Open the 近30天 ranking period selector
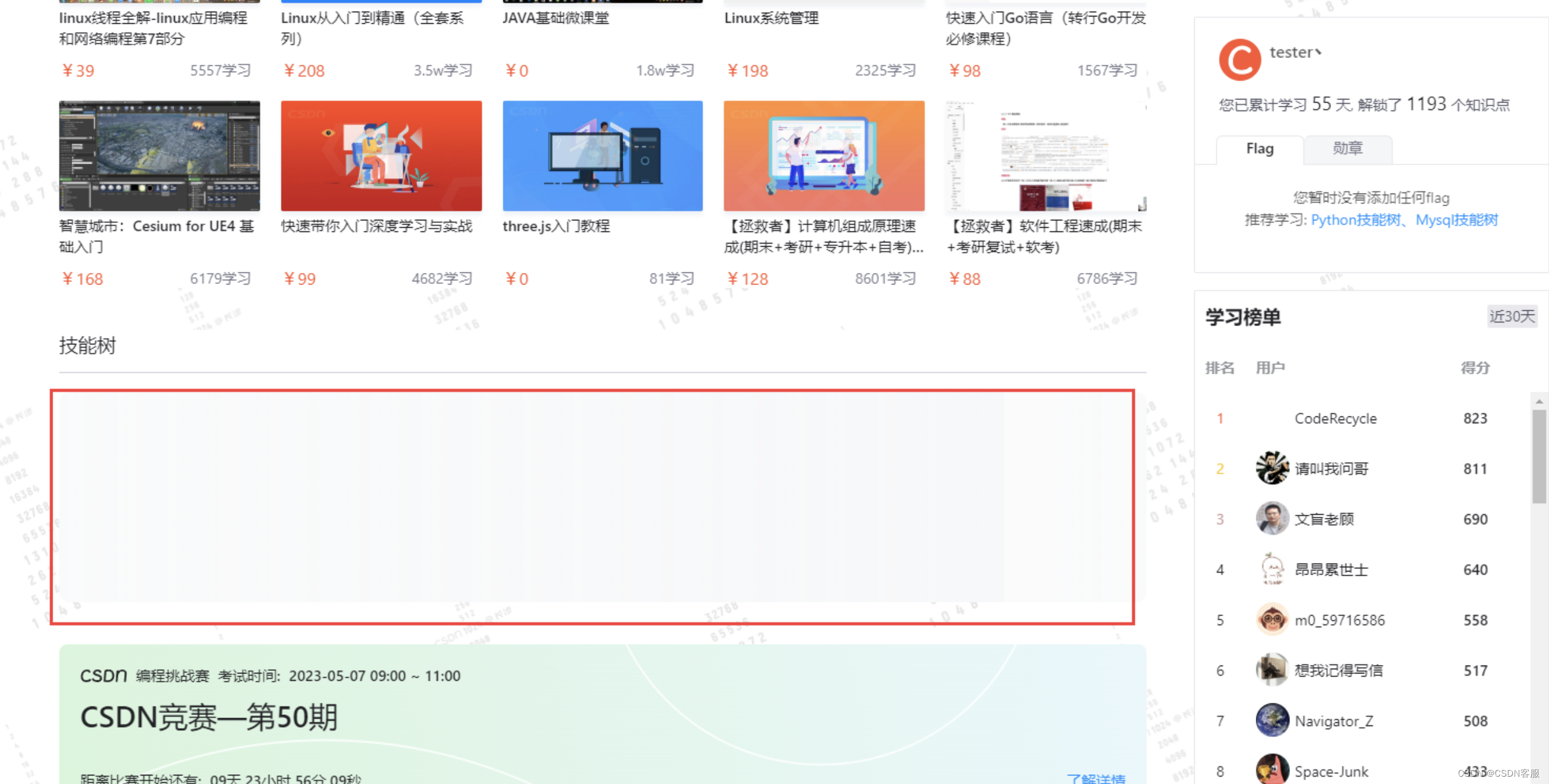The width and height of the screenshot is (1549, 784). coord(1511,316)
